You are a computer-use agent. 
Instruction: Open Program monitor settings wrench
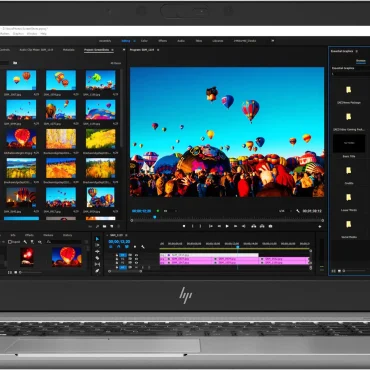pyautogui.click(x=298, y=211)
